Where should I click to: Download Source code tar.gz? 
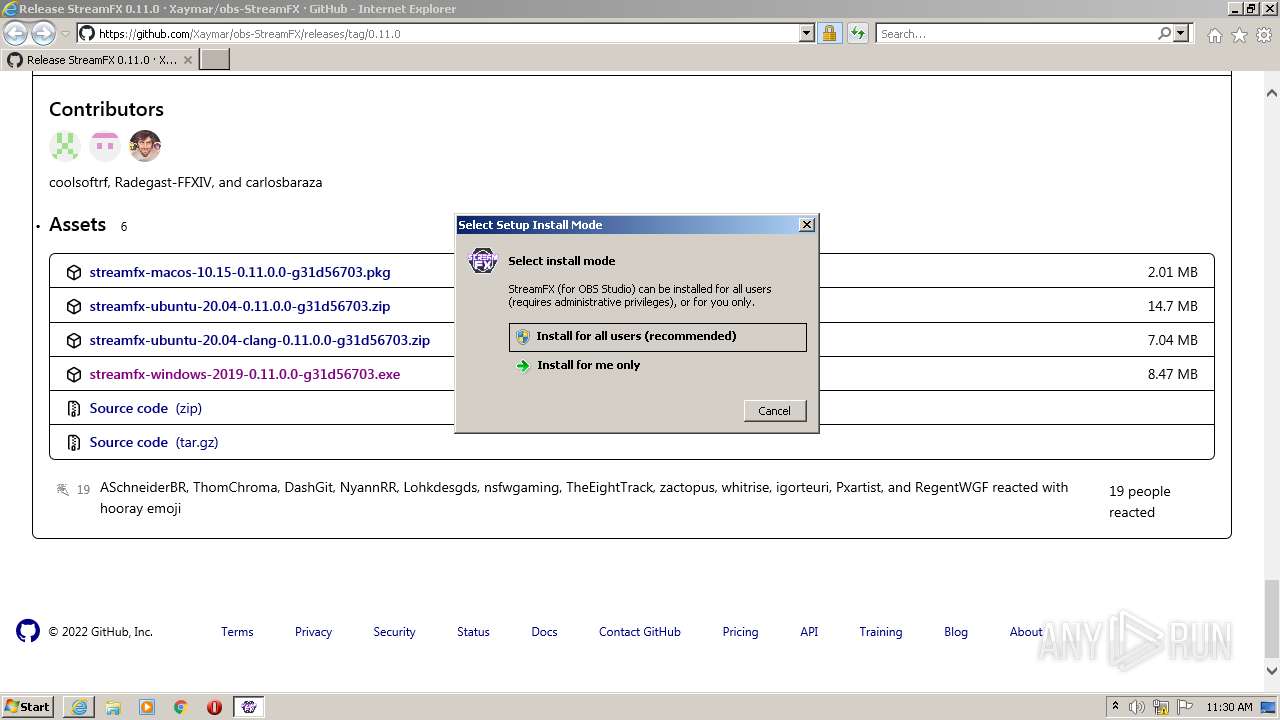click(x=154, y=442)
